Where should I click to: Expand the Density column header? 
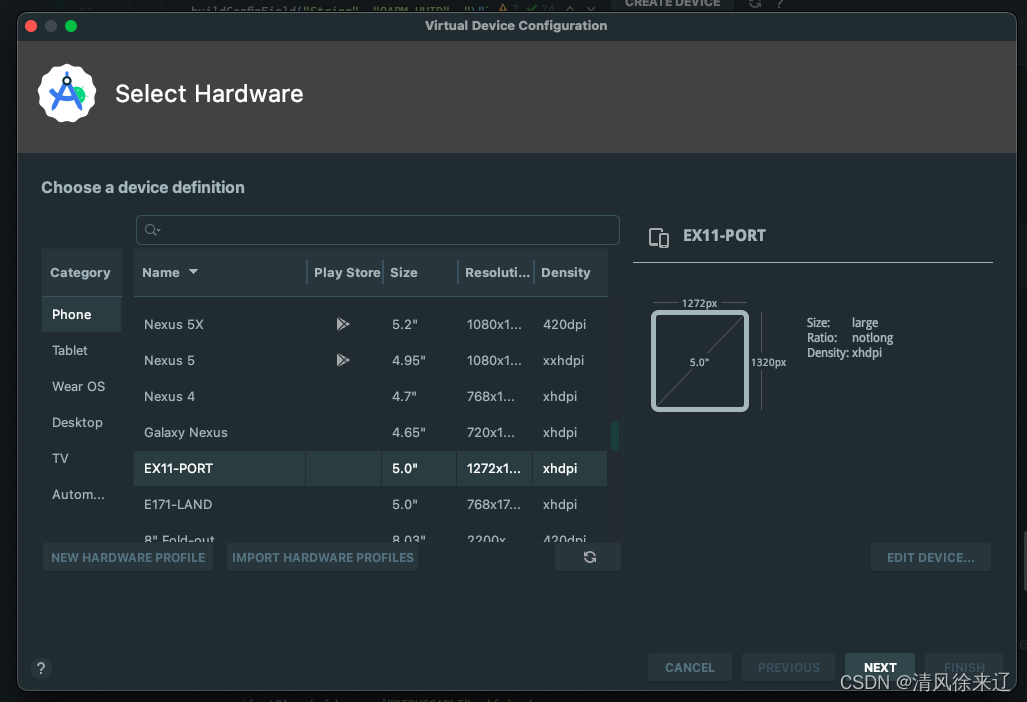pos(565,272)
